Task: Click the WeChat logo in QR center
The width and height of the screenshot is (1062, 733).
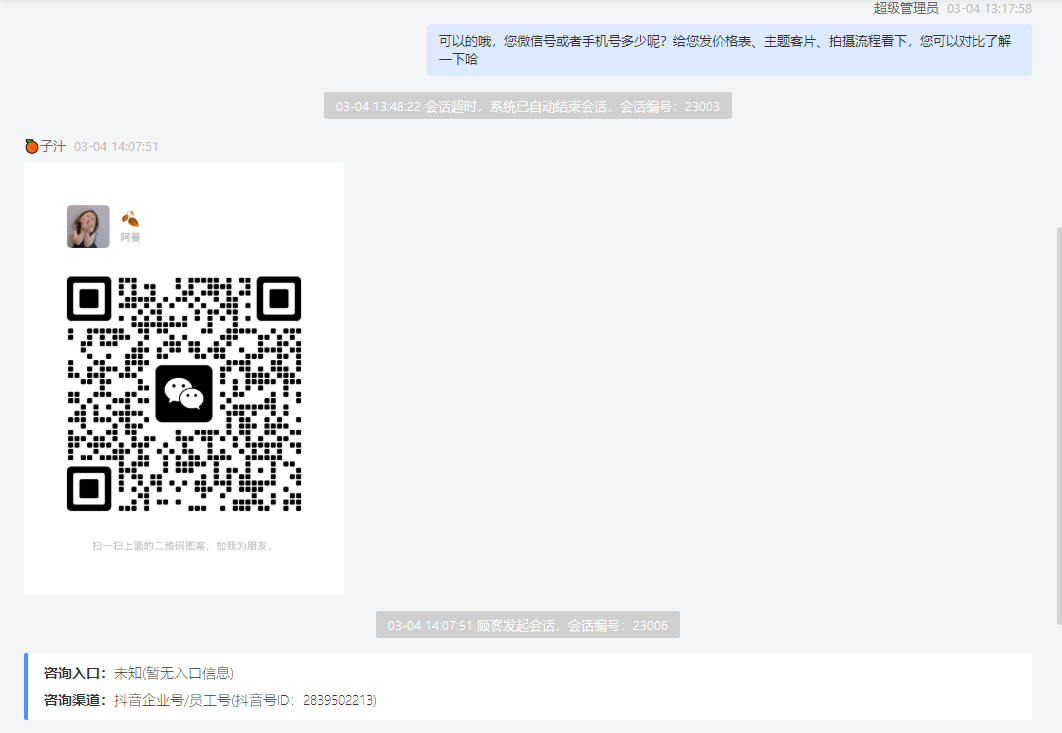Action: (184, 394)
